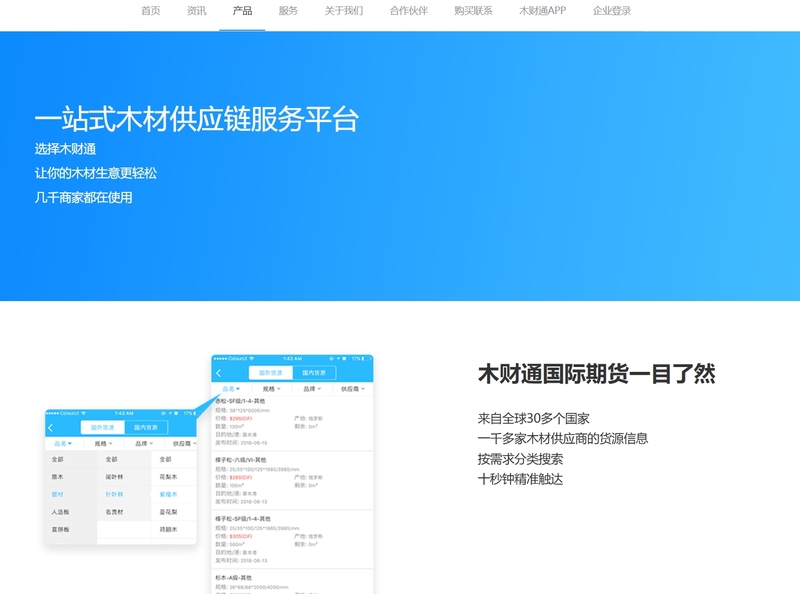Expand 品名 filter in the smaller phone mockup
Screen dimensions: 800x594
63,444
